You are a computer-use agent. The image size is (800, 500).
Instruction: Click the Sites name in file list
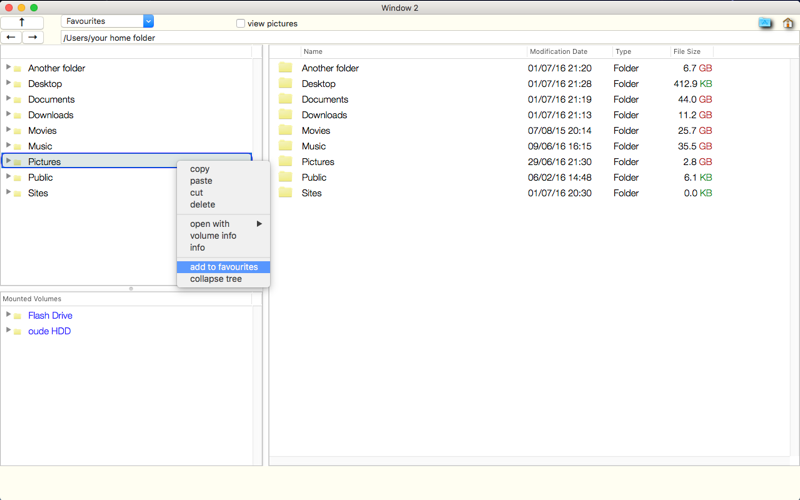pos(311,193)
